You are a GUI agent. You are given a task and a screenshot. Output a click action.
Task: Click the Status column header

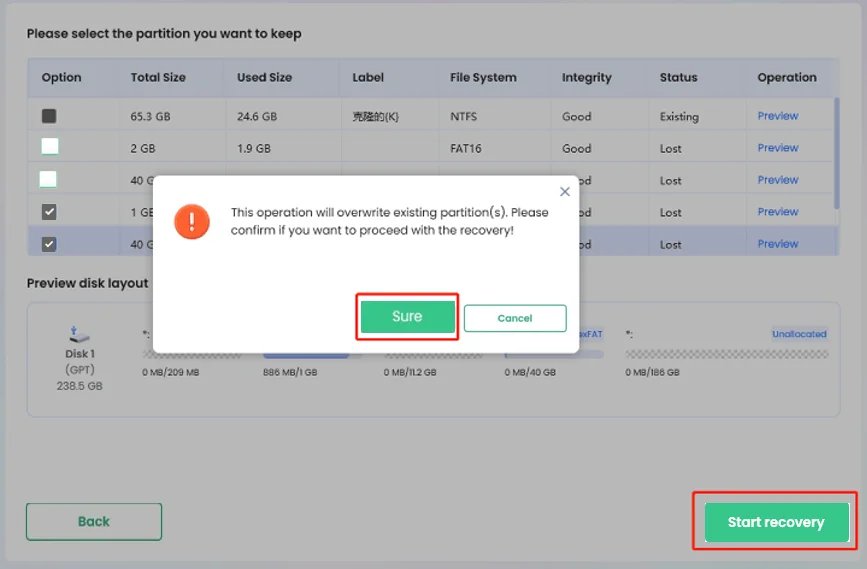[677, 78]
